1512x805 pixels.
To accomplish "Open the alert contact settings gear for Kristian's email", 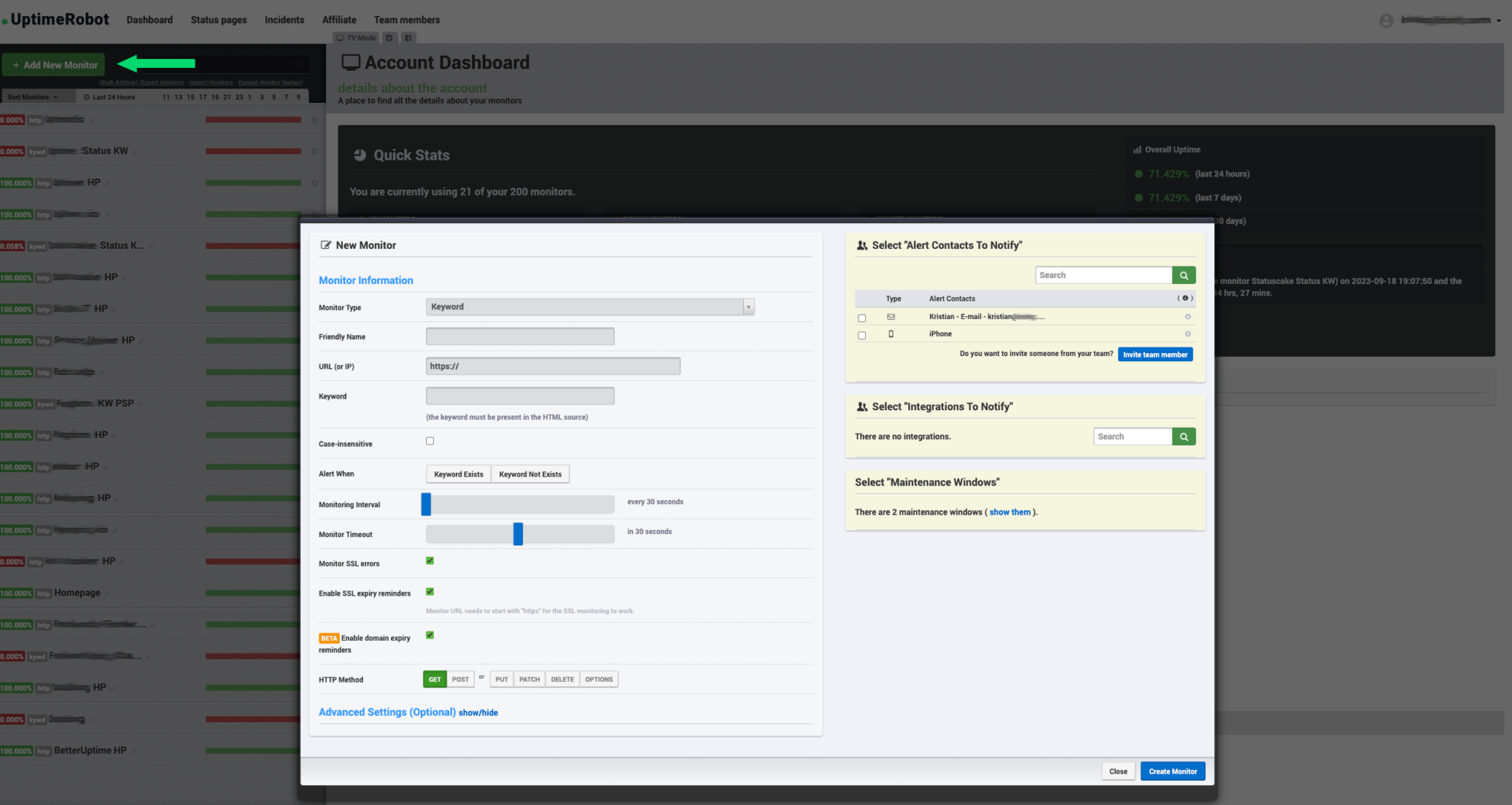I will (1187, 316).
